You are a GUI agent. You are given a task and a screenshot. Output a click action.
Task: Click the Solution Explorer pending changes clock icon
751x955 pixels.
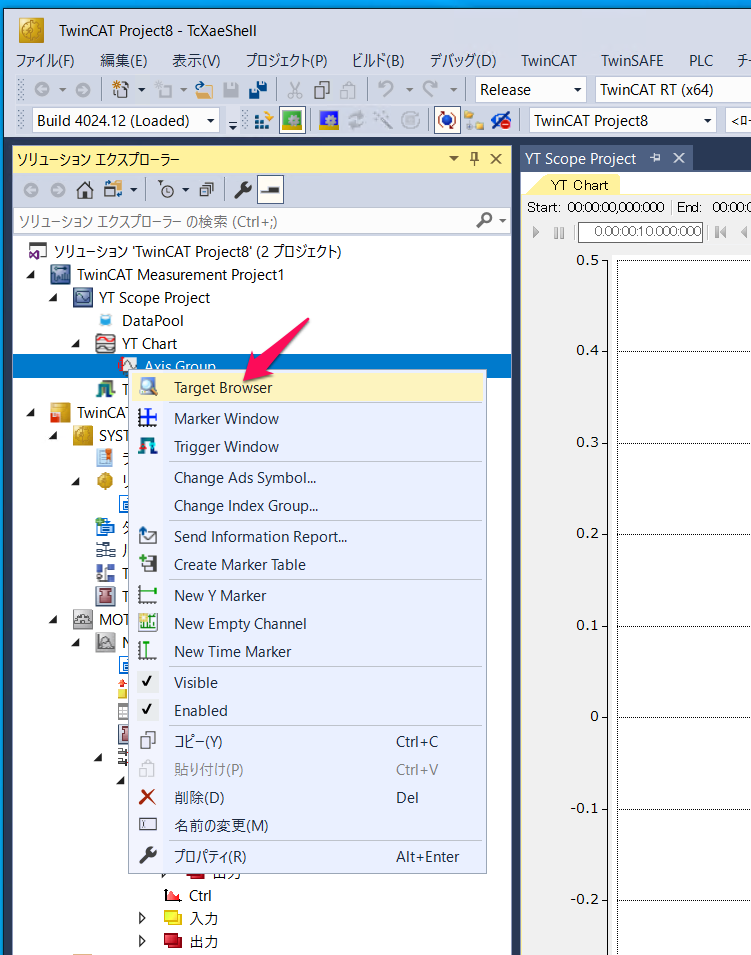point(166,190)
